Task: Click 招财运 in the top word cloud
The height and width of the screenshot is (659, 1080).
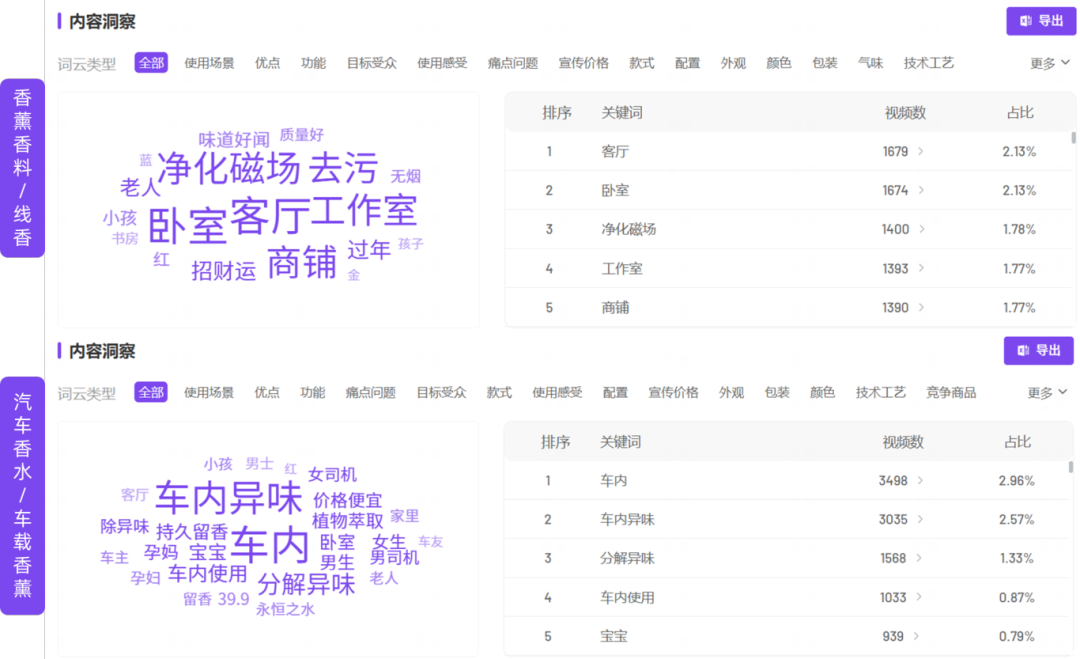Action: (x=223, y=271)
